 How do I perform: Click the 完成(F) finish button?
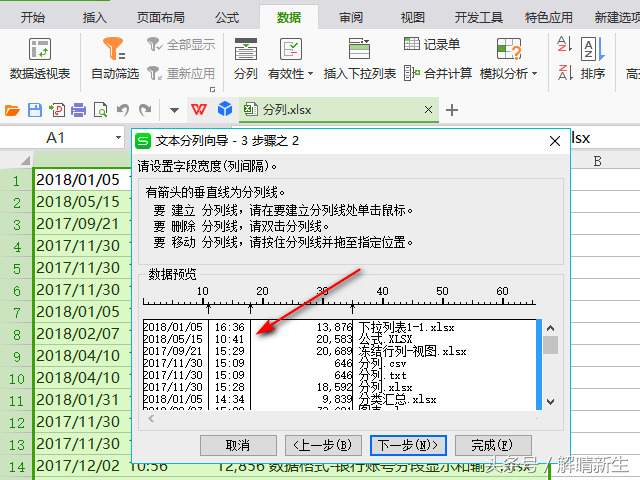[493, 445]
